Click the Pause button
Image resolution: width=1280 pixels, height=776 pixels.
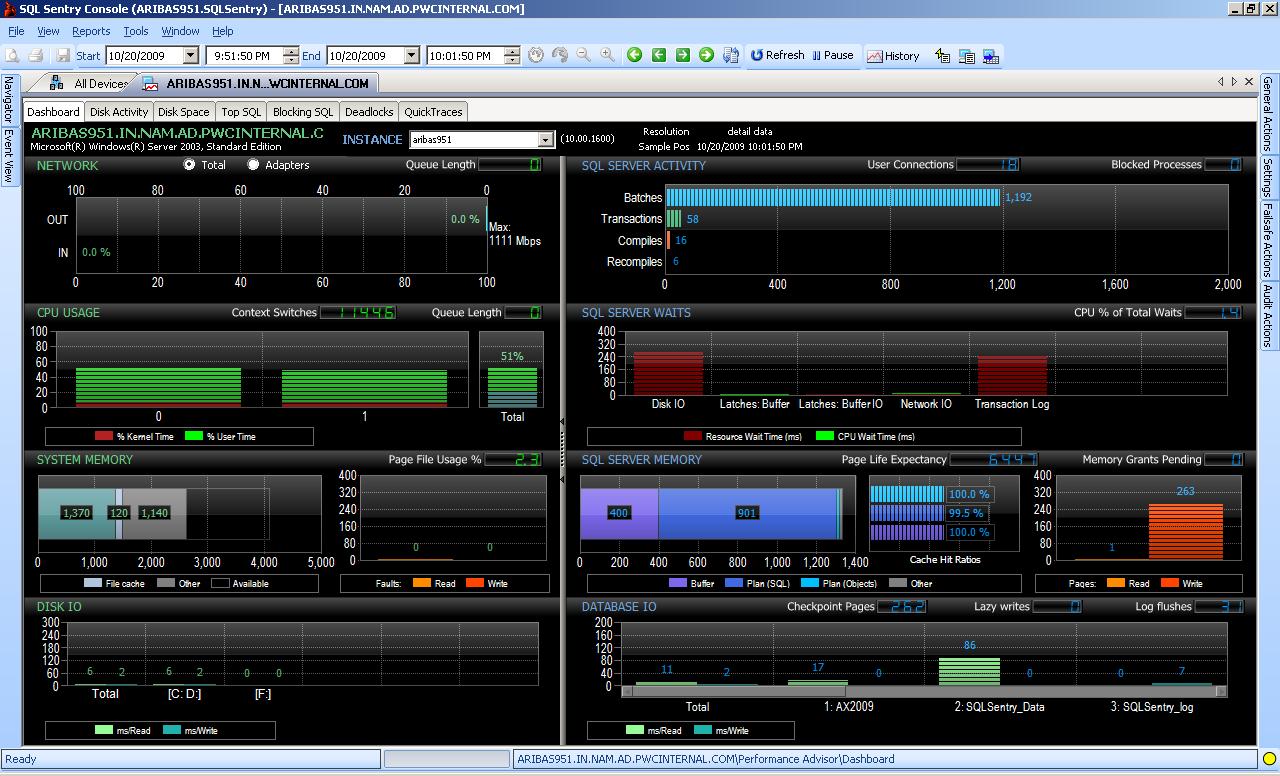(x=833, y=56)
